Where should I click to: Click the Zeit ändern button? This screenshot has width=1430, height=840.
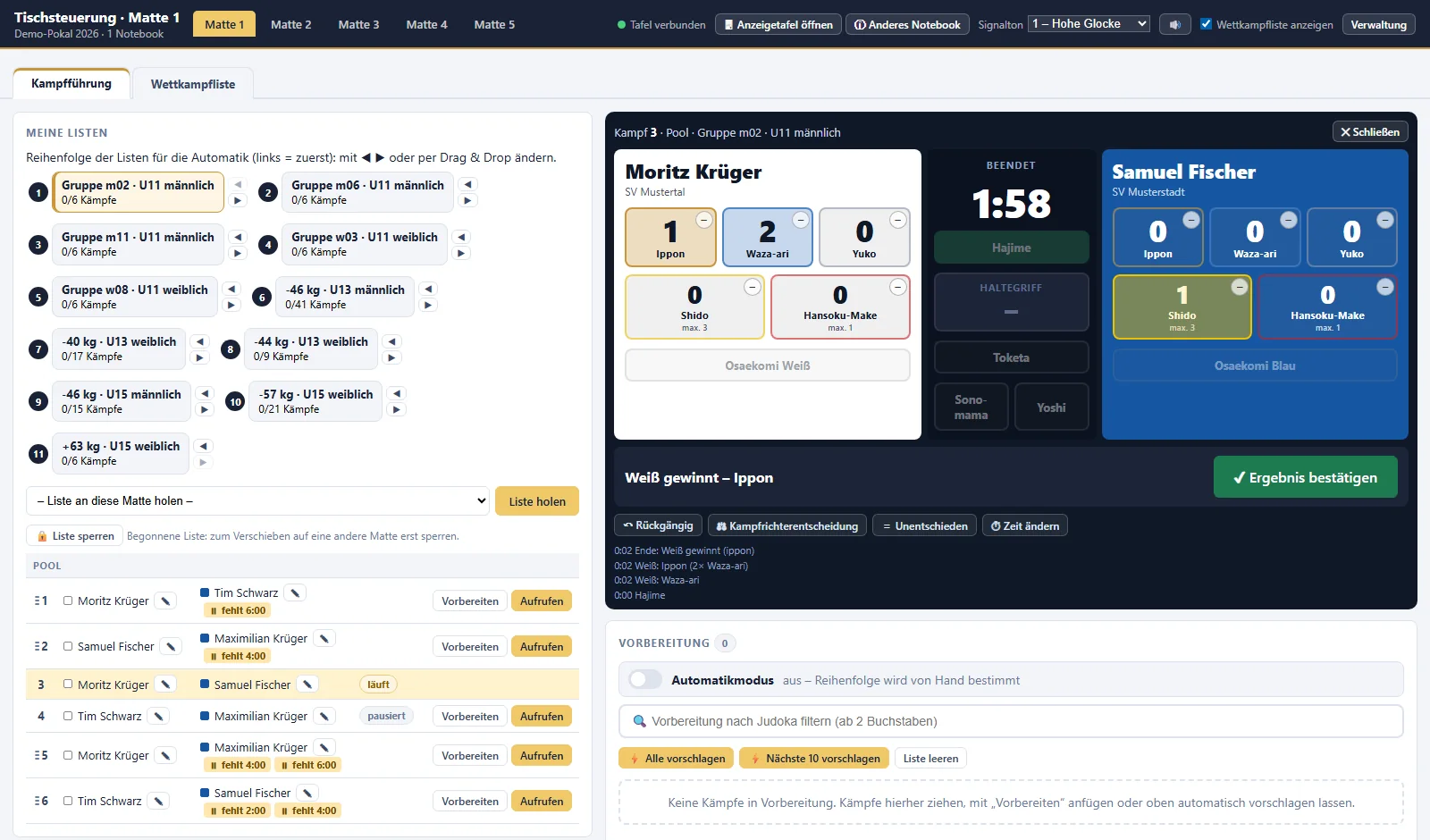point(1024,525)
